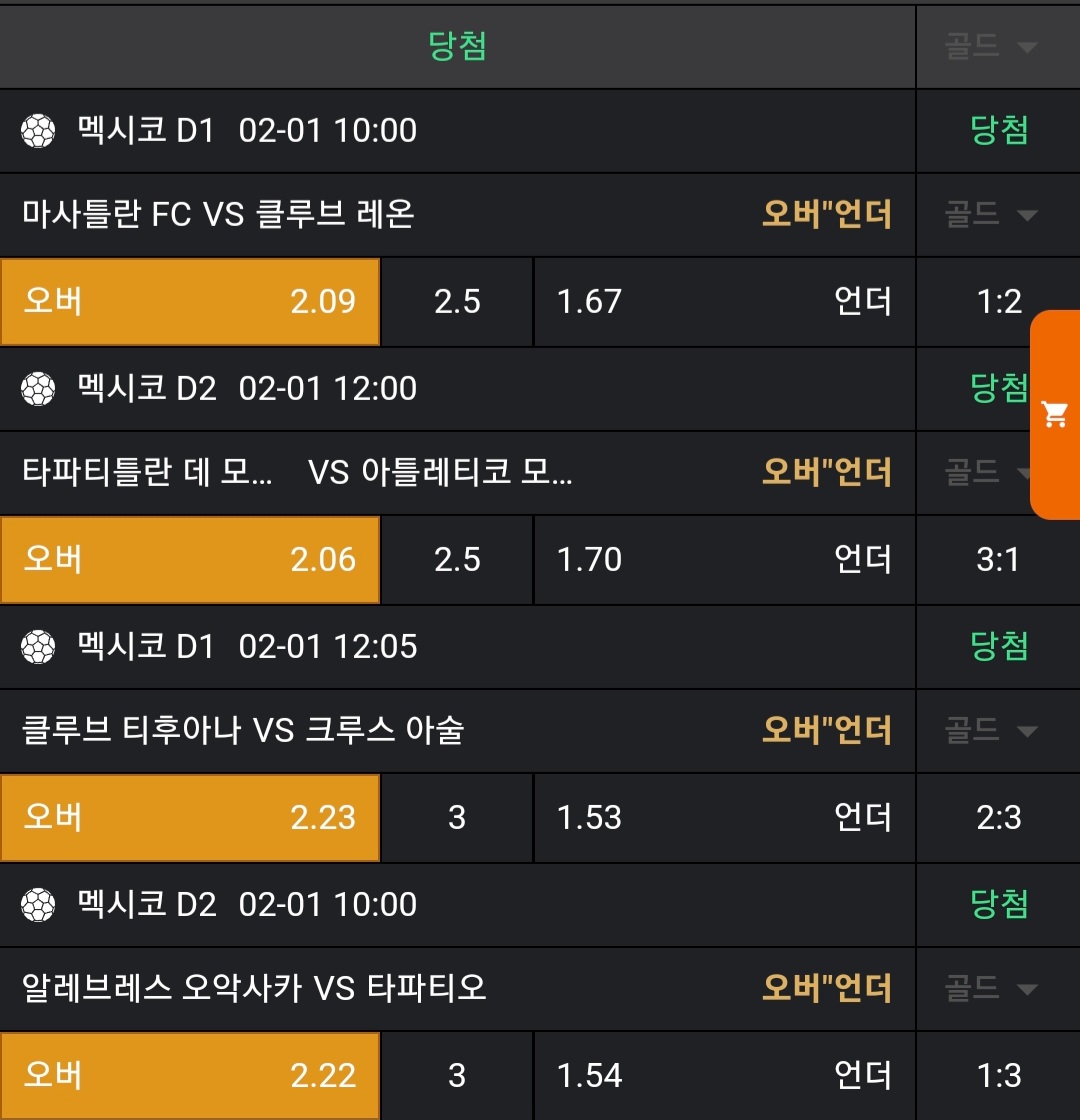This screenshot has width=1080, height=1120.
Task: Select 언더 1.67 for 마사틀란 FC match
Action: click(x=724, y=302)
